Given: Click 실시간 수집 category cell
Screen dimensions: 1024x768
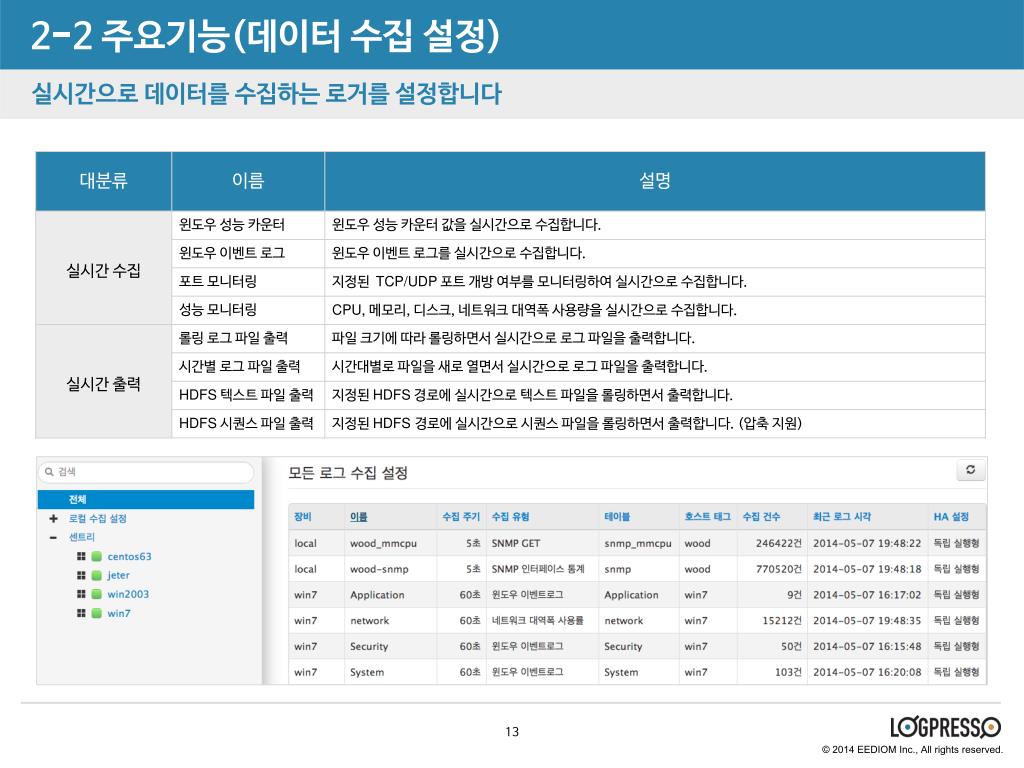Looking at the screenshot, I should (103, 270).
